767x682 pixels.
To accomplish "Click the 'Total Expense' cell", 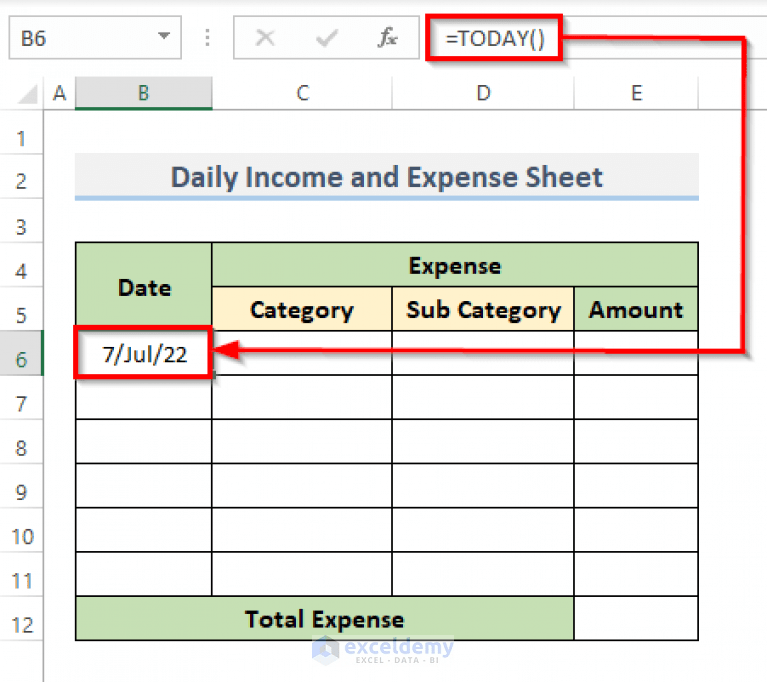I will (x=325, y=618).
